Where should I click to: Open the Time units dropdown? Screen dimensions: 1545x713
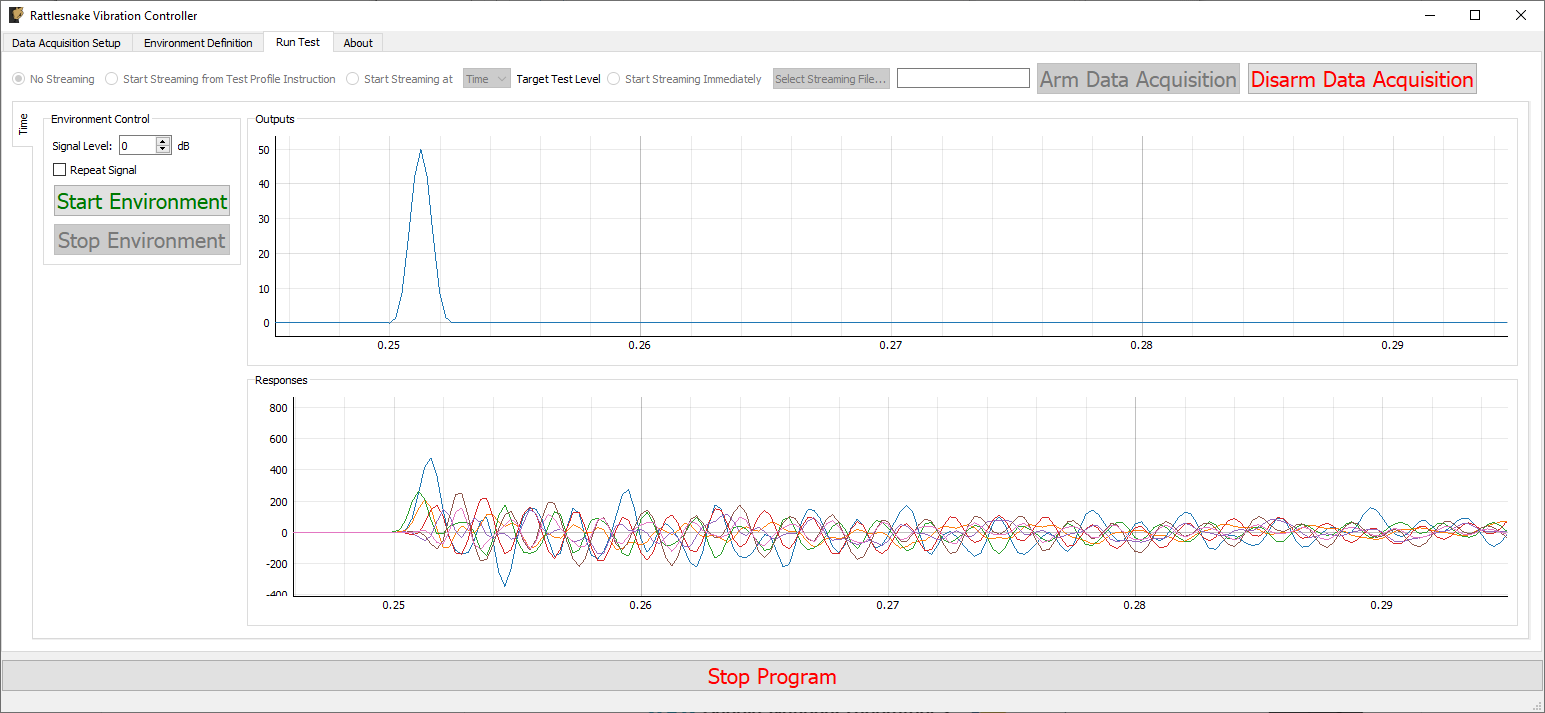coord(486,78)
